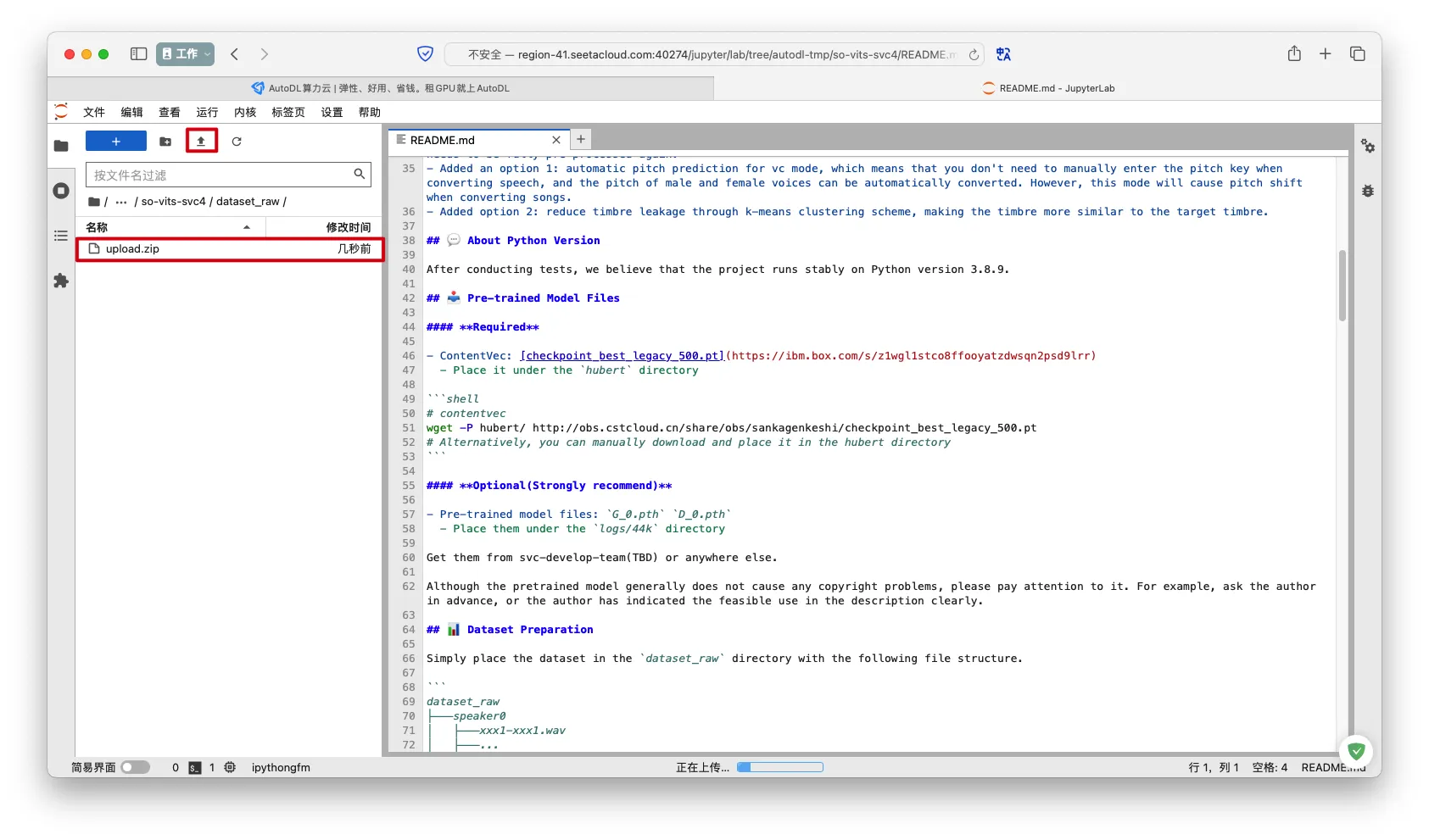
Task: Click the Pre-trained Model Files heading
Action: click(523, 298)
